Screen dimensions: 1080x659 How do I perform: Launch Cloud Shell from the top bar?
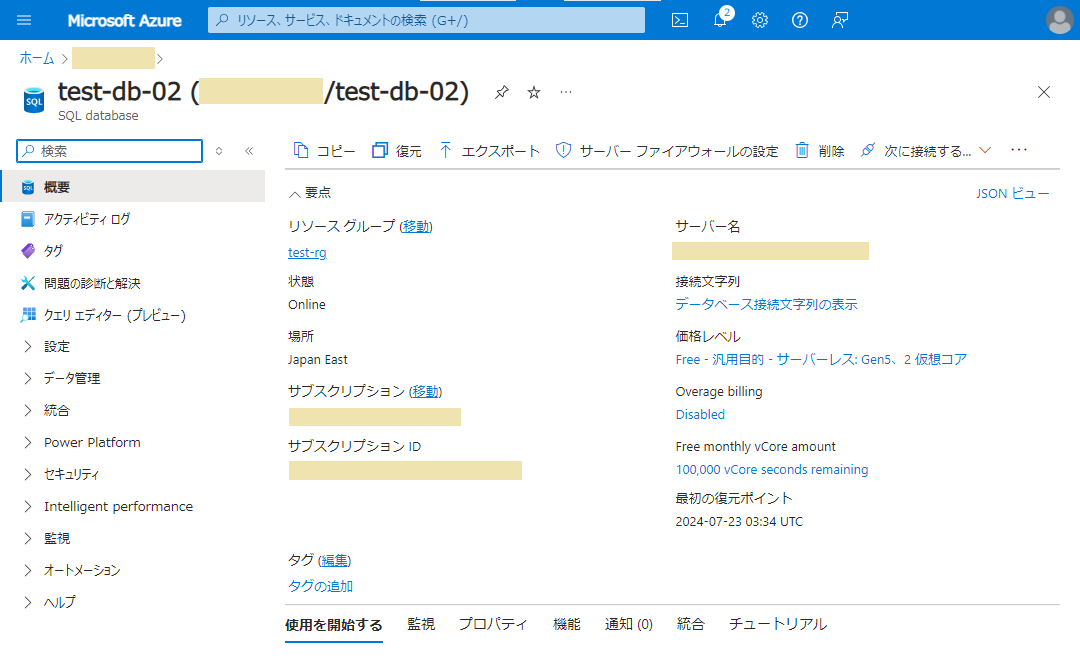(x=680, y=20)
